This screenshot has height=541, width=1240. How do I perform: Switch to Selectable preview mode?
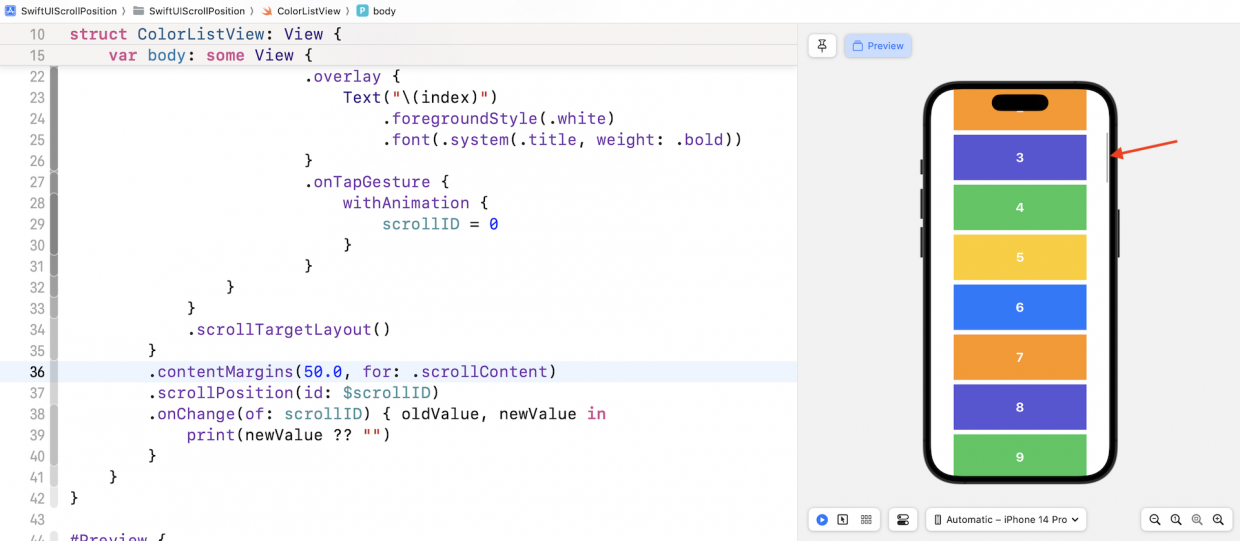click(843, 520)
